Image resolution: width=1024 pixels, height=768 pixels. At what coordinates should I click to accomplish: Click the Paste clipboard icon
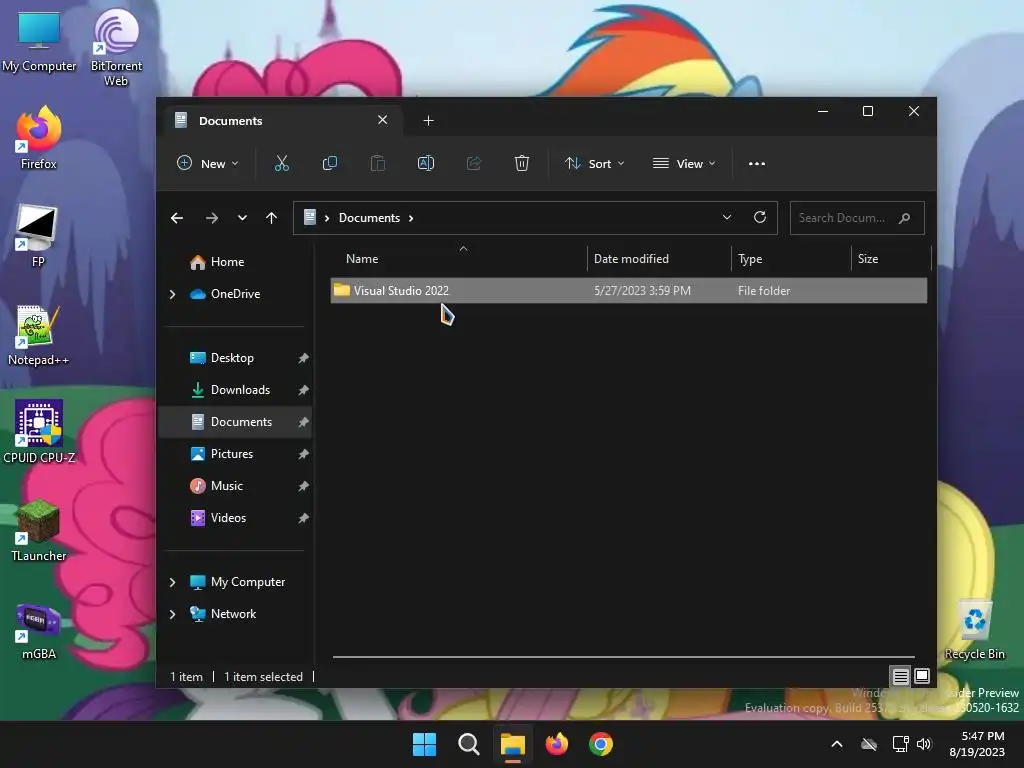377,163
